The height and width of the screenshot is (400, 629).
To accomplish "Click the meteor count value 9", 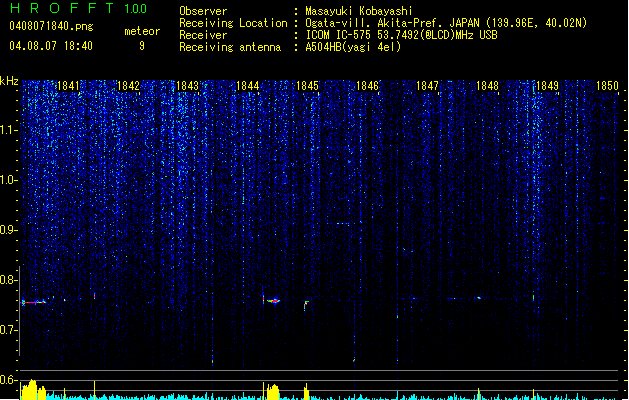I will 142,46.
